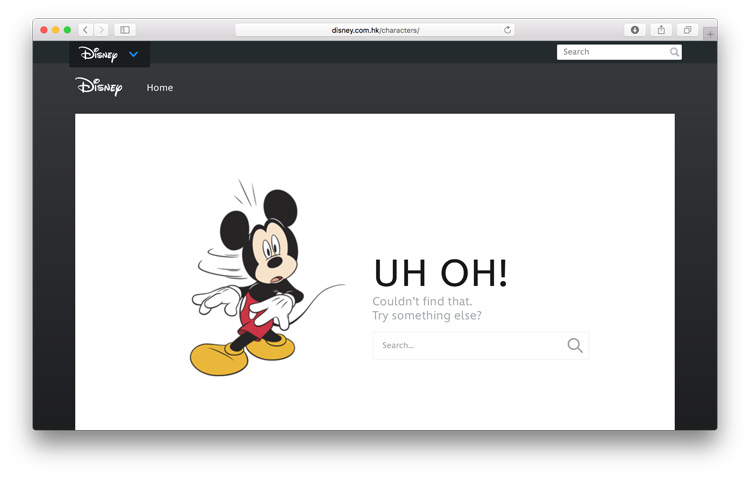Screen dimensions: 750x477
Task: Expand the blue chevron beside the Disney logo
Action: 133,54
